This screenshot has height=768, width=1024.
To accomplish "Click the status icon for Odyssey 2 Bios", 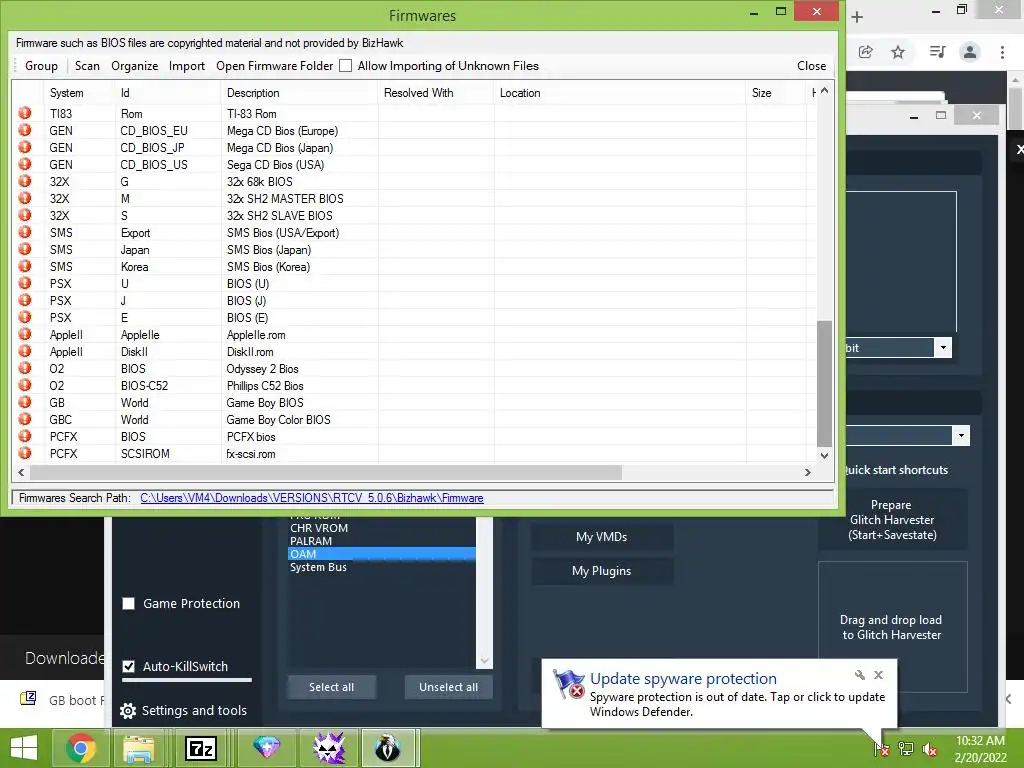I will [25, 368].
